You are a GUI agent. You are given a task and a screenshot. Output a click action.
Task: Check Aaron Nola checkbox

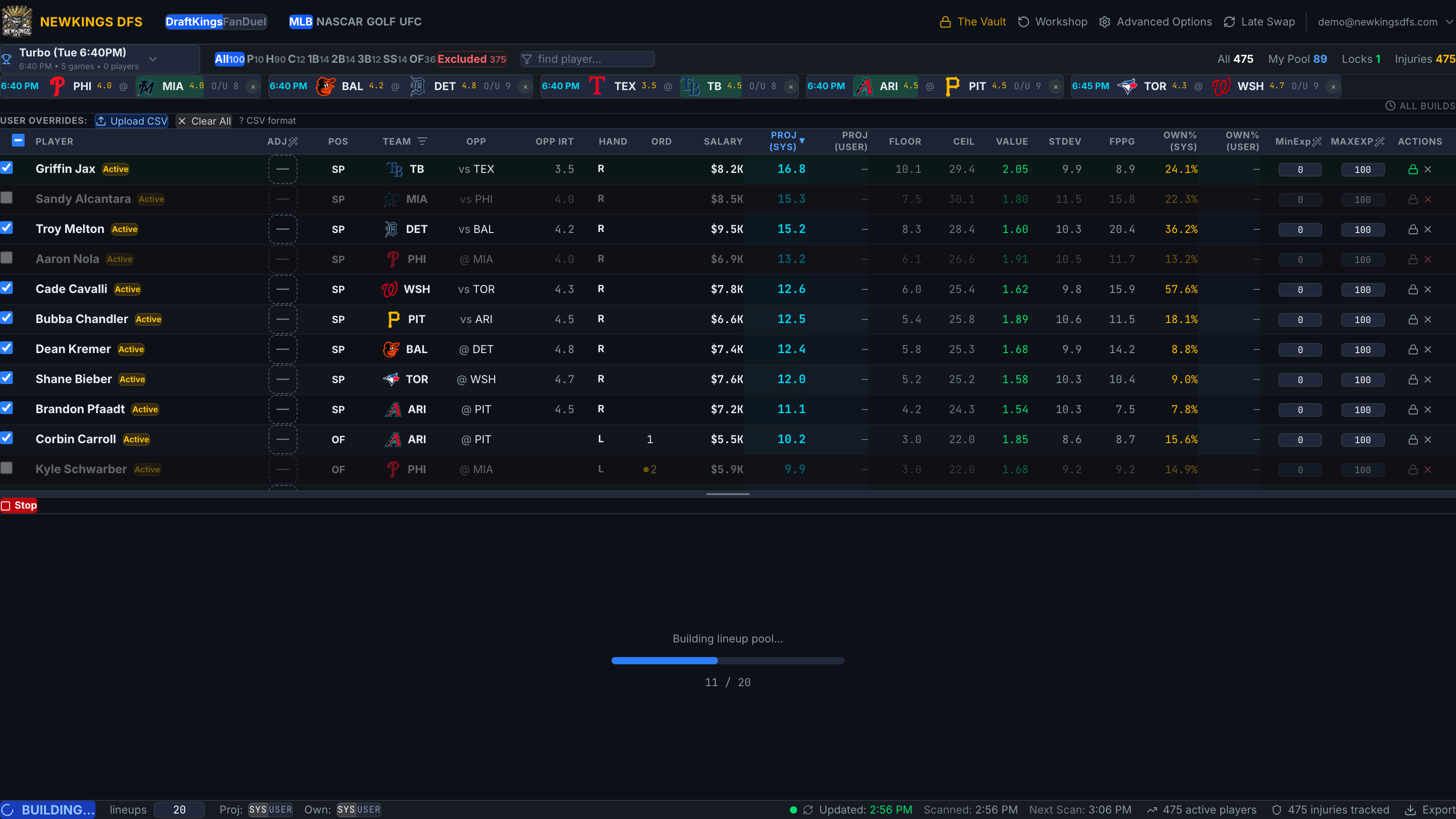[x=7, y=258]
